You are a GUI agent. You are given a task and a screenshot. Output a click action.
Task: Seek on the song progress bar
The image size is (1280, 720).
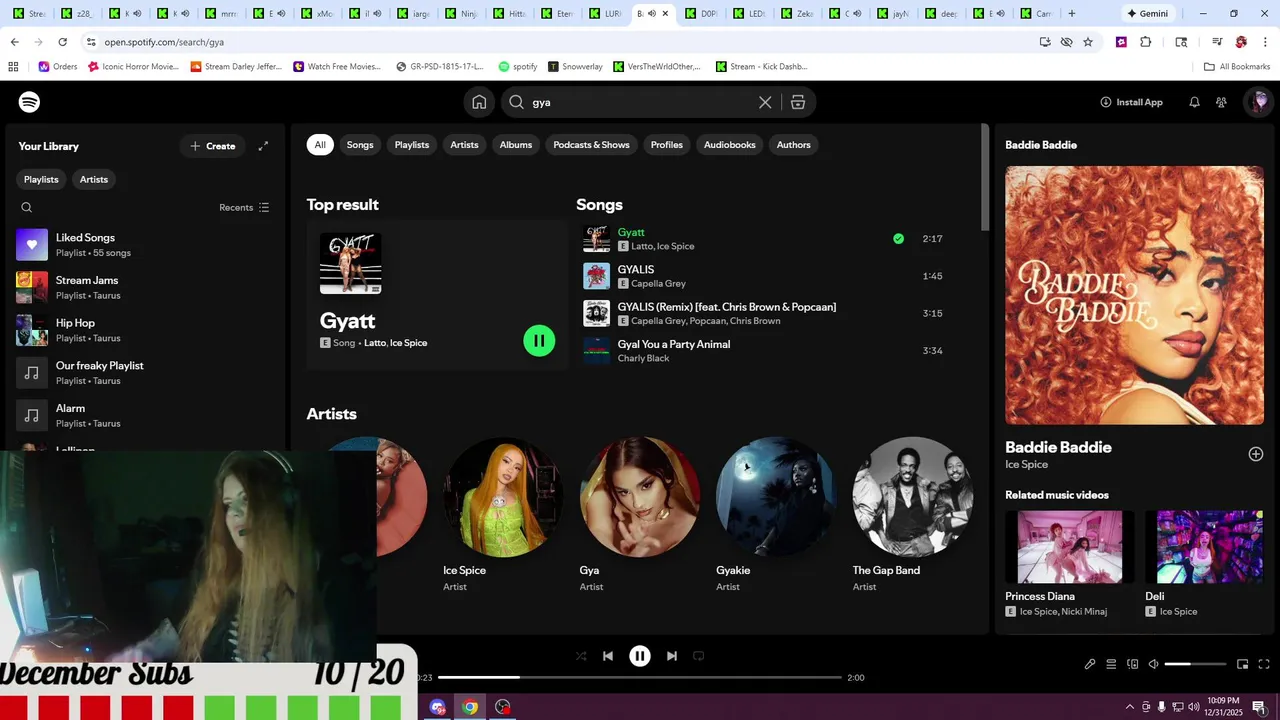[640, 677]
